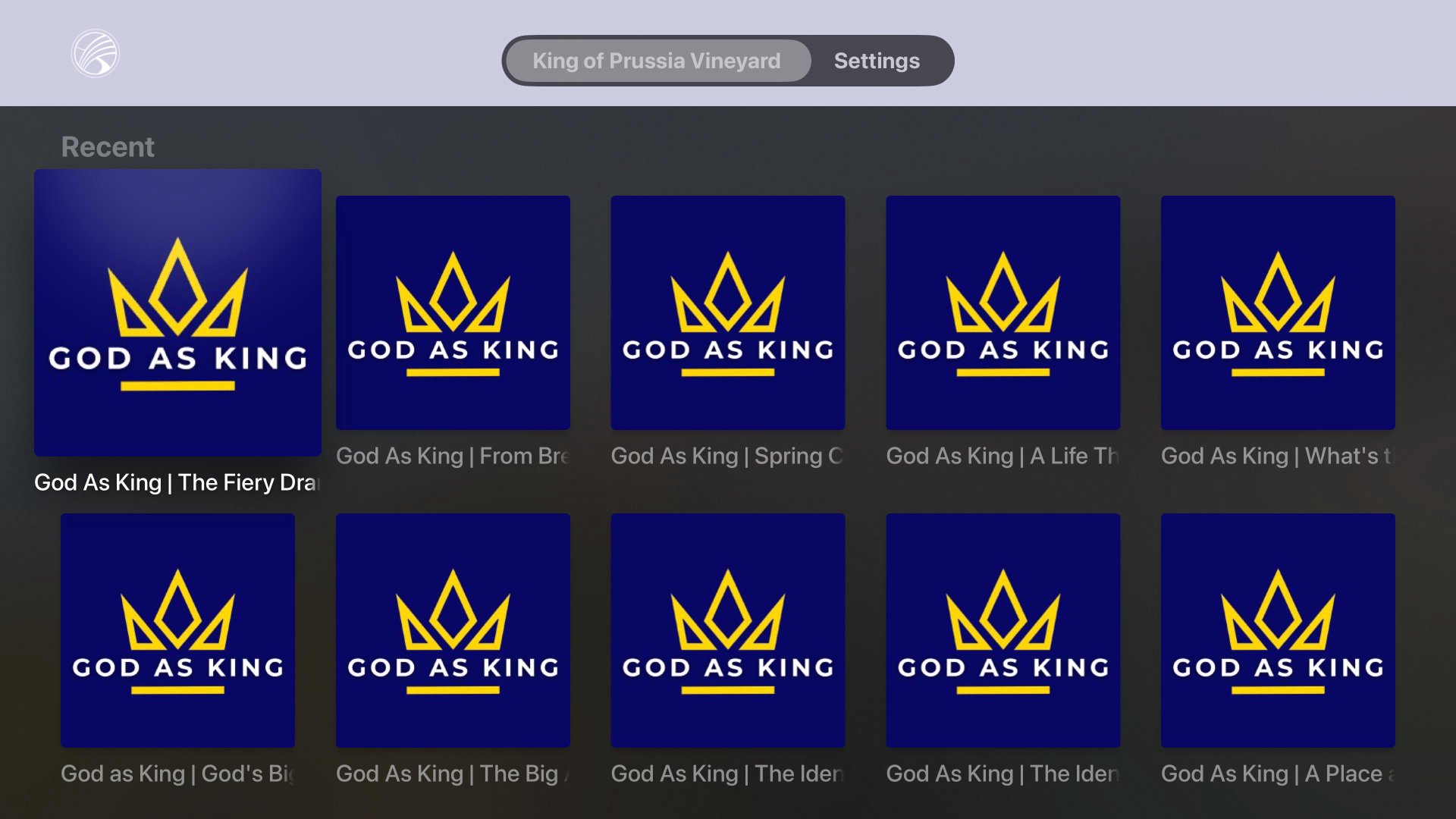
Task: Click the Recent section heading
Action: pos(108,146)
